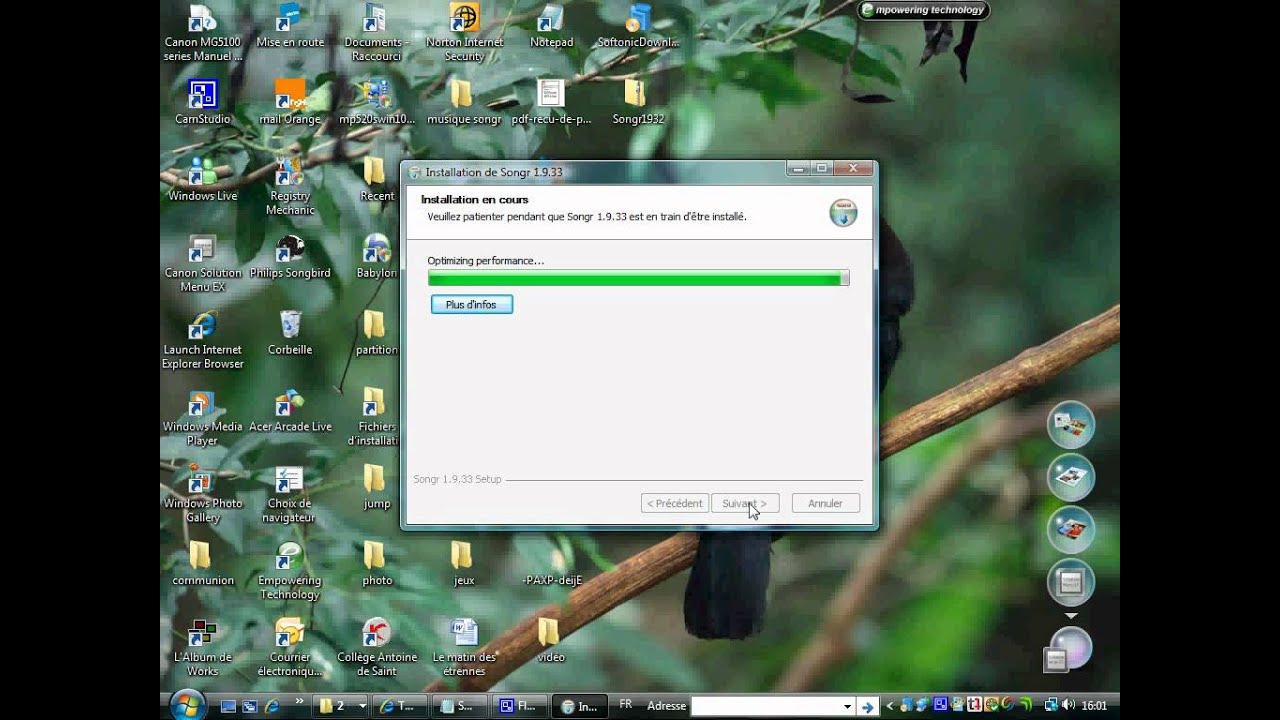This screenshot has height=720, width=1280.
Task: Click the volume speaker tray icon
Action: (1067, 706)
